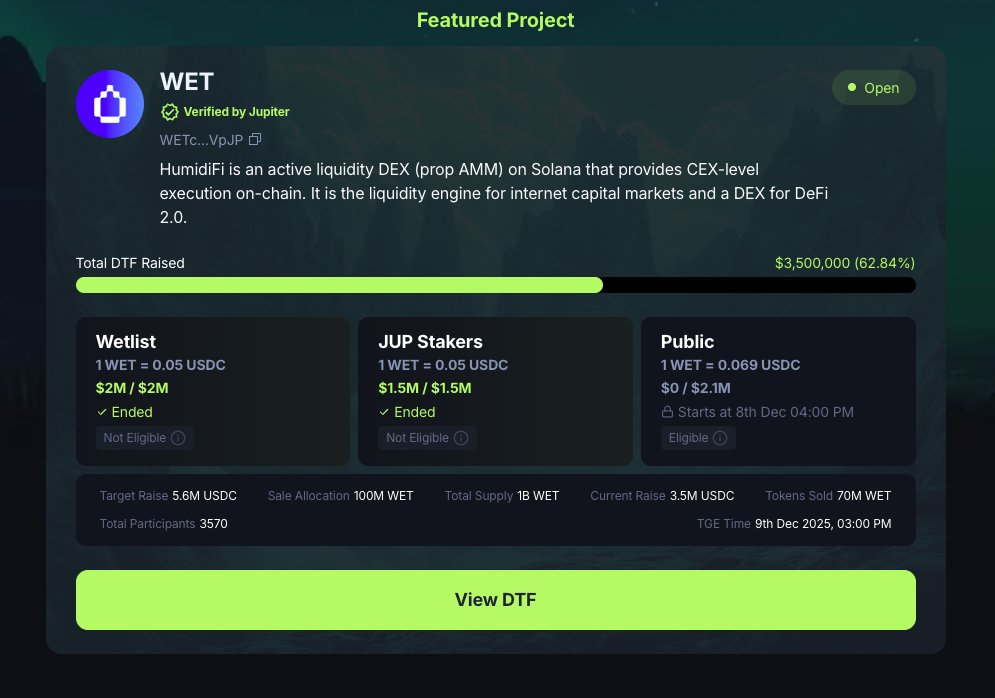The width and height of the screenshot is (995, 698).
Task: Click the lock icon before the Public start time
Action: tap(667, 412)
